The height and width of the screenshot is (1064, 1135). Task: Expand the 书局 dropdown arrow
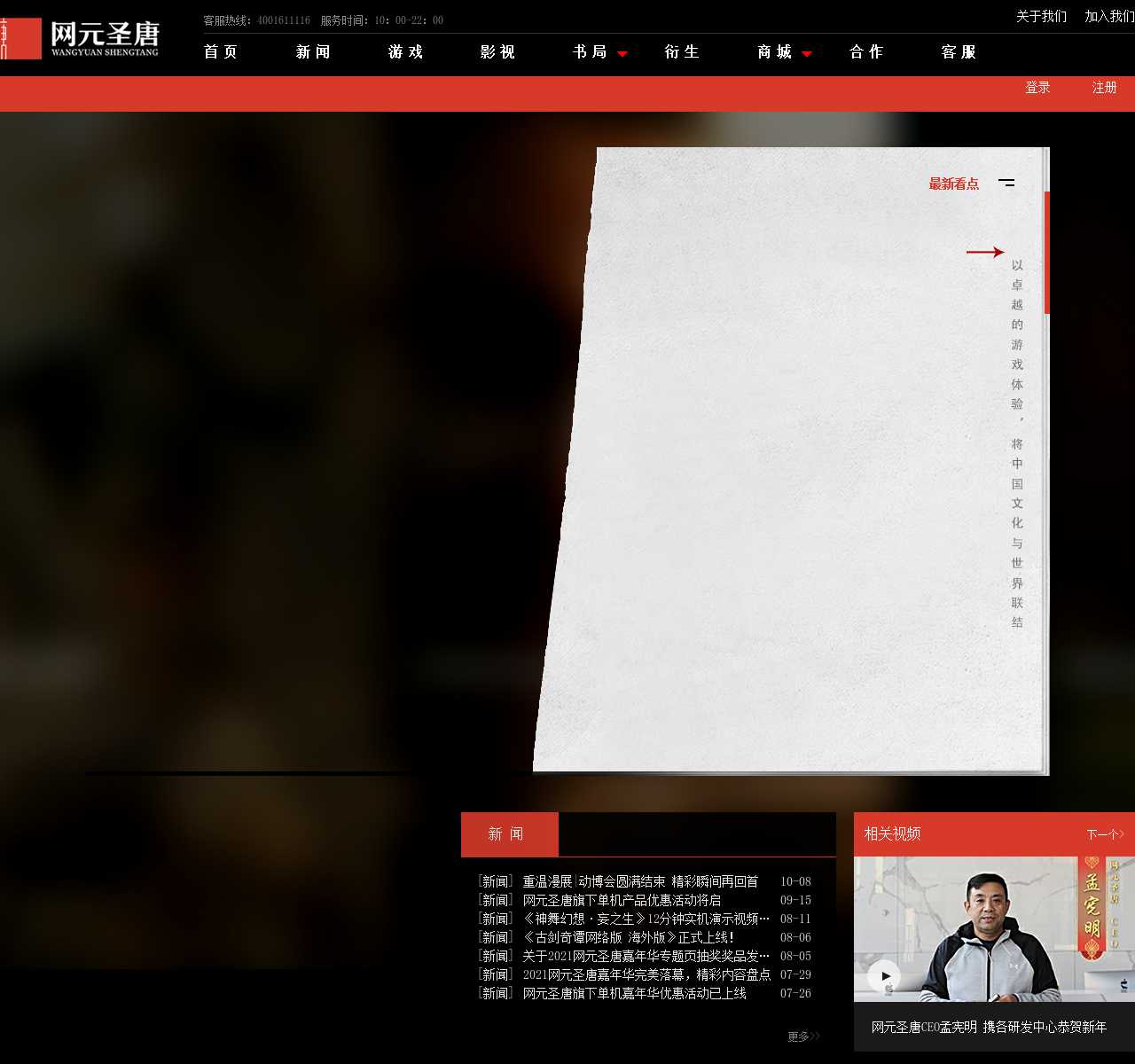(622, 54)
